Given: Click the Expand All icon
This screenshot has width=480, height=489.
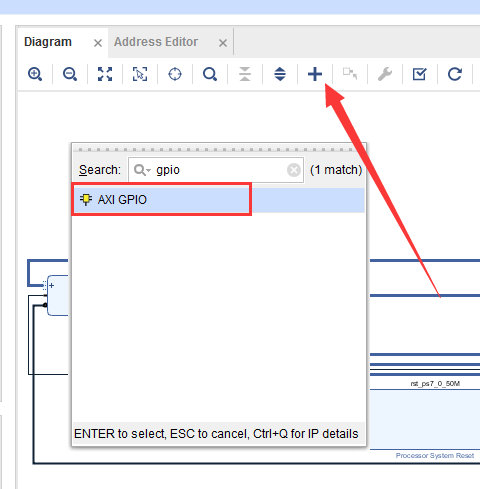Looking at the screenshot, I should [x=280, y=74].
